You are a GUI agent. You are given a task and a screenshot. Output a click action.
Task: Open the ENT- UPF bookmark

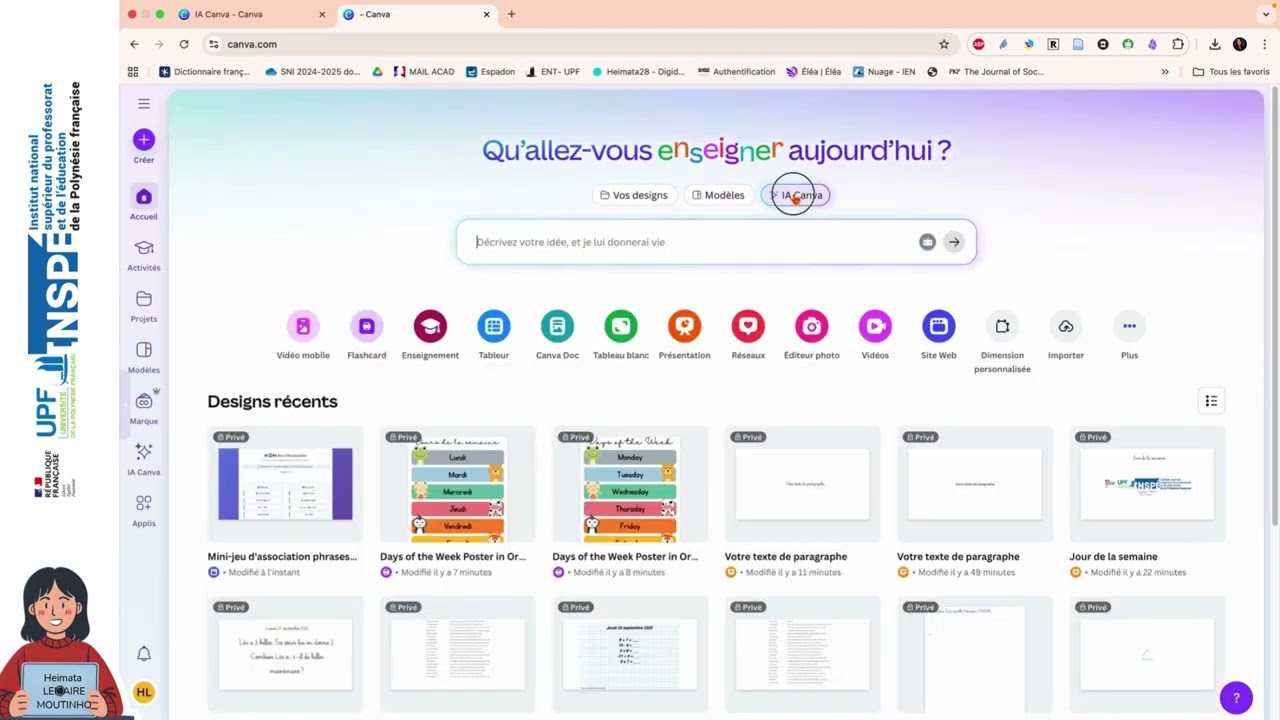coord(552,72)
